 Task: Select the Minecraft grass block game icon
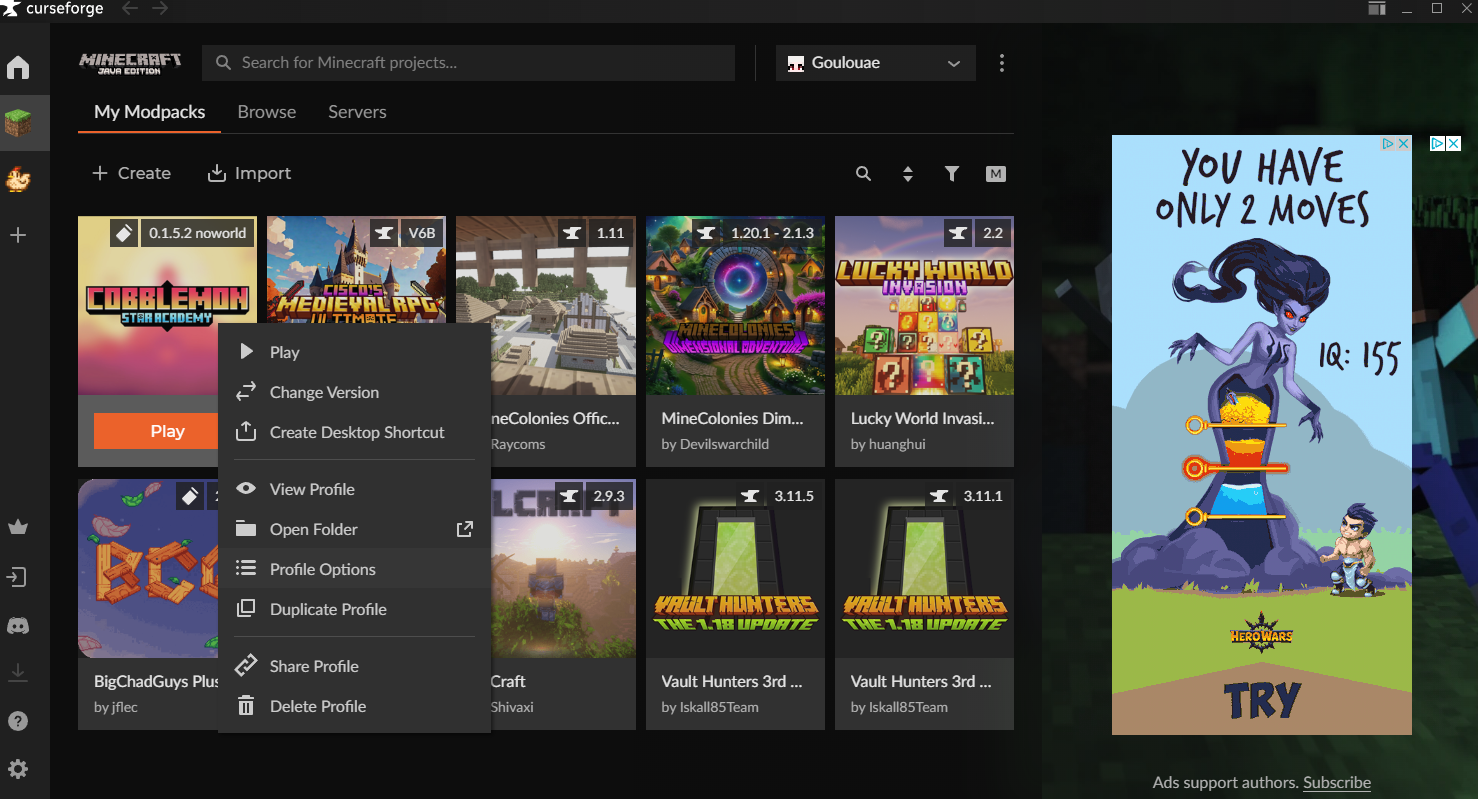click(x=18, y=124)
